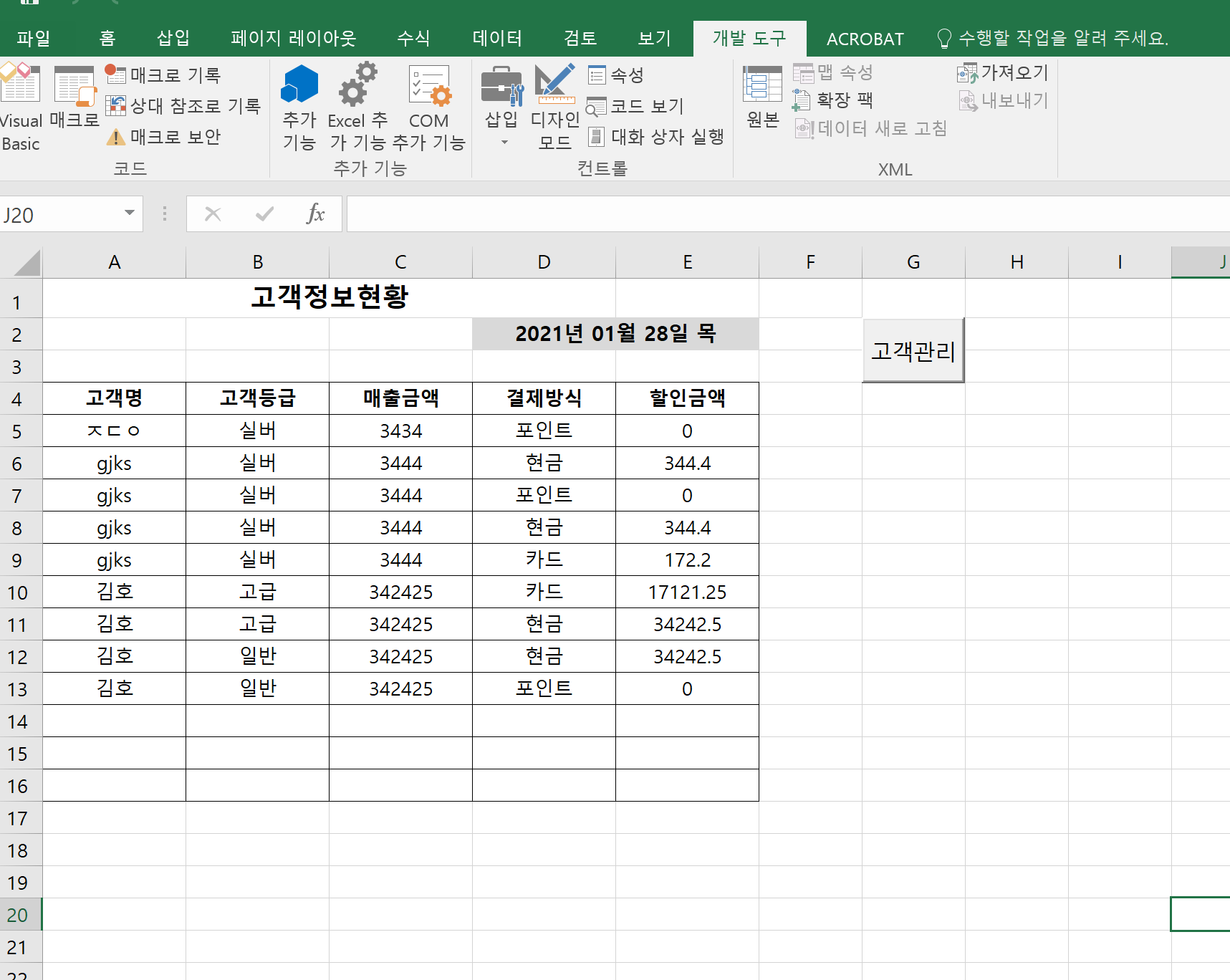Open the Name Box dropdown arrow
The width and height of the screenshot is (1230, 980).
[130, 213]
